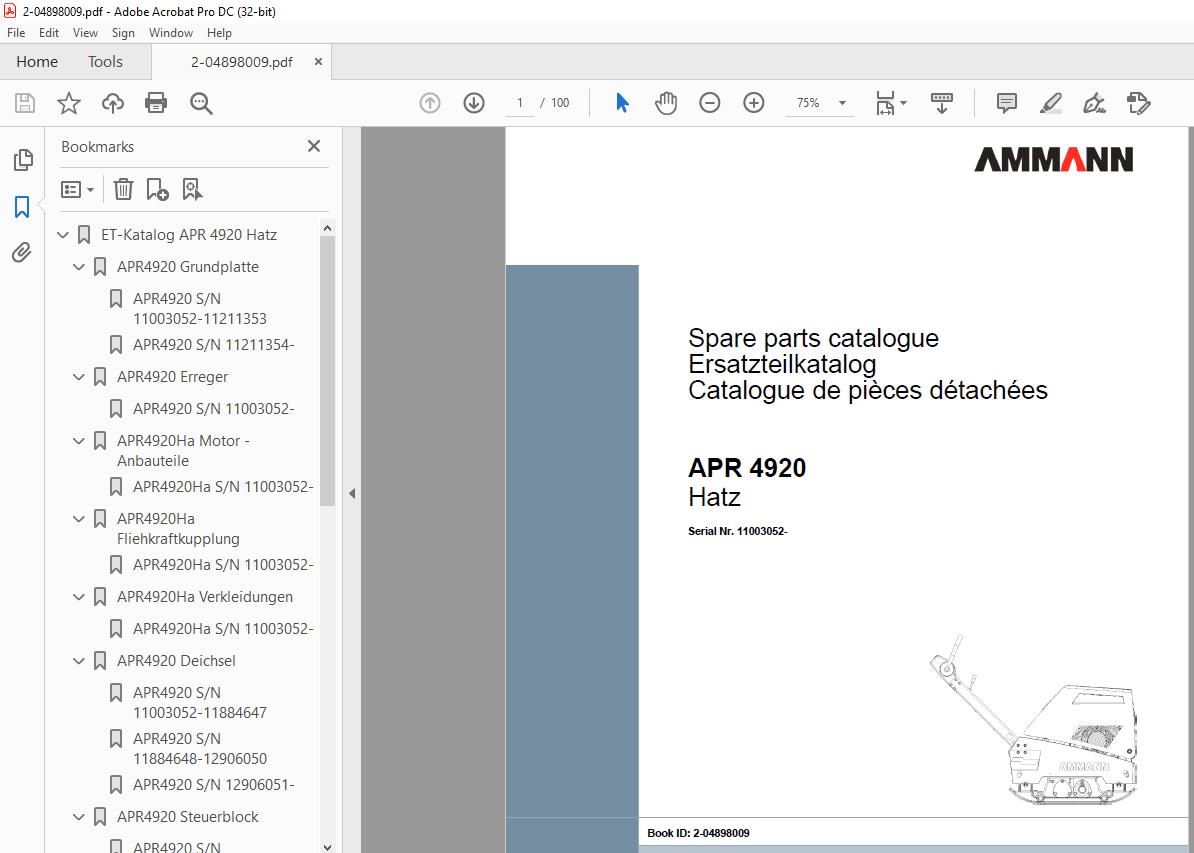This screenshot has width=1194, height=853.
Task: Switch to the Tools tab
Action: tap(105, 62)
